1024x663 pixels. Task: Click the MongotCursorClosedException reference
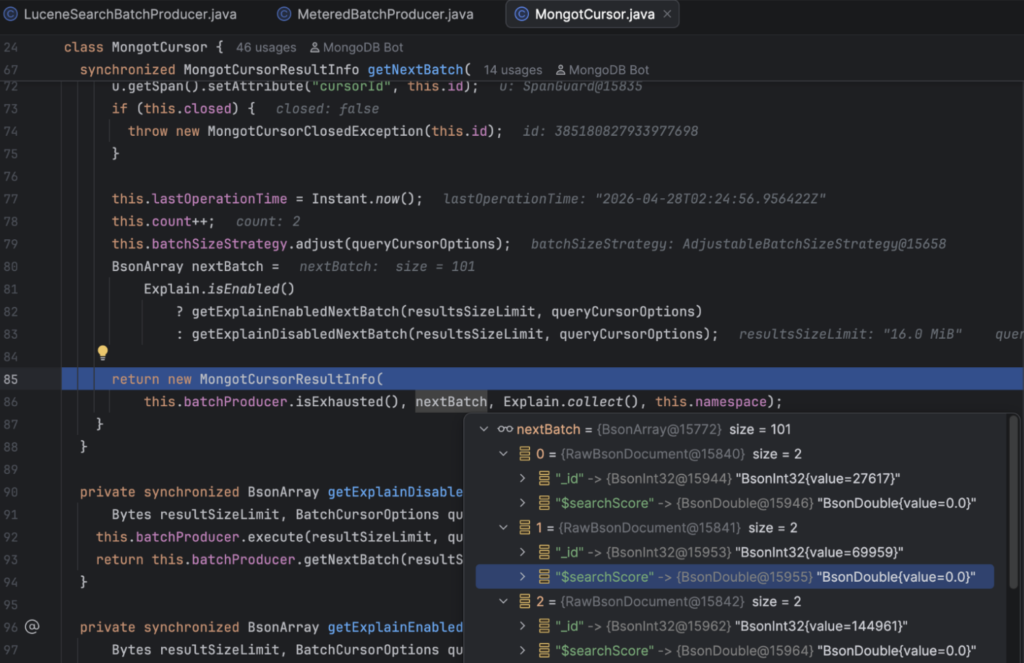(x=315, y=131)
